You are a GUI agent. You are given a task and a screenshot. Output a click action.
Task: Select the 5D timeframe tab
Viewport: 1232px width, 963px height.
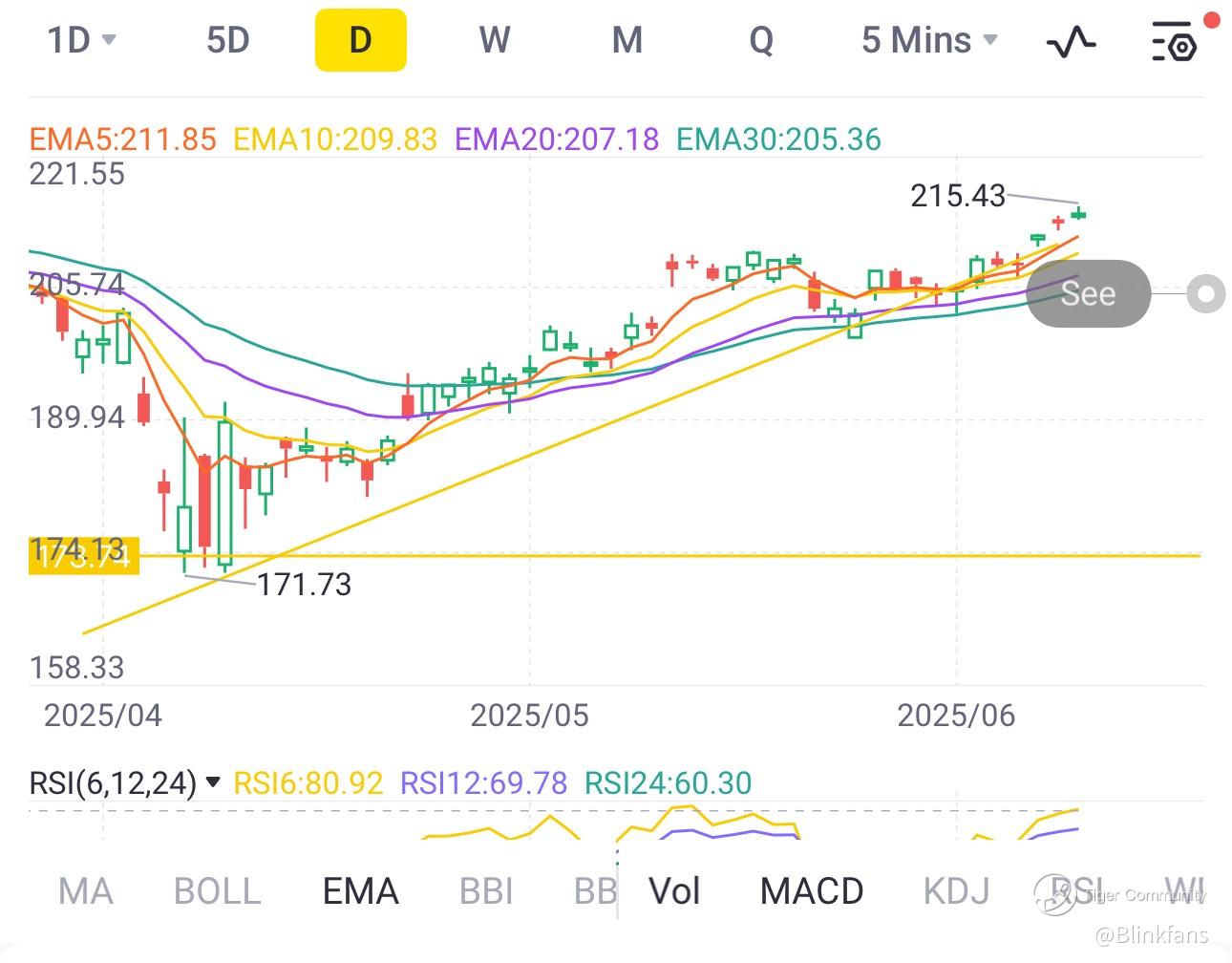point(227,41)
